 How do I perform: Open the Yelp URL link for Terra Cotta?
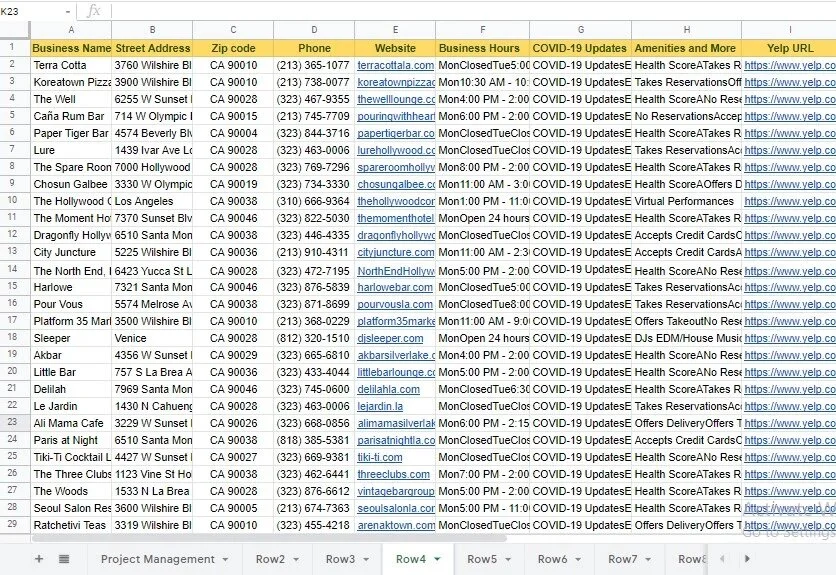(790, 65)
